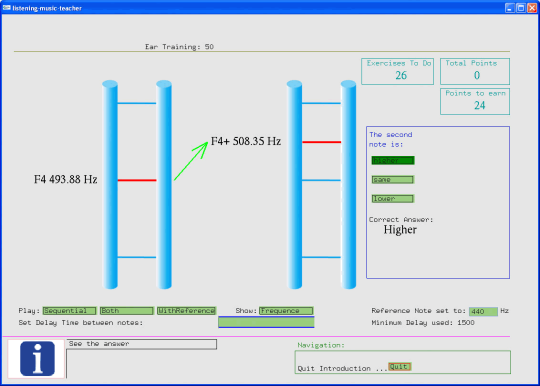Maximize the listening-music-teacher window
Viewport: 540px width, 386px height.
pyautogui.click(x=521, y=8)
